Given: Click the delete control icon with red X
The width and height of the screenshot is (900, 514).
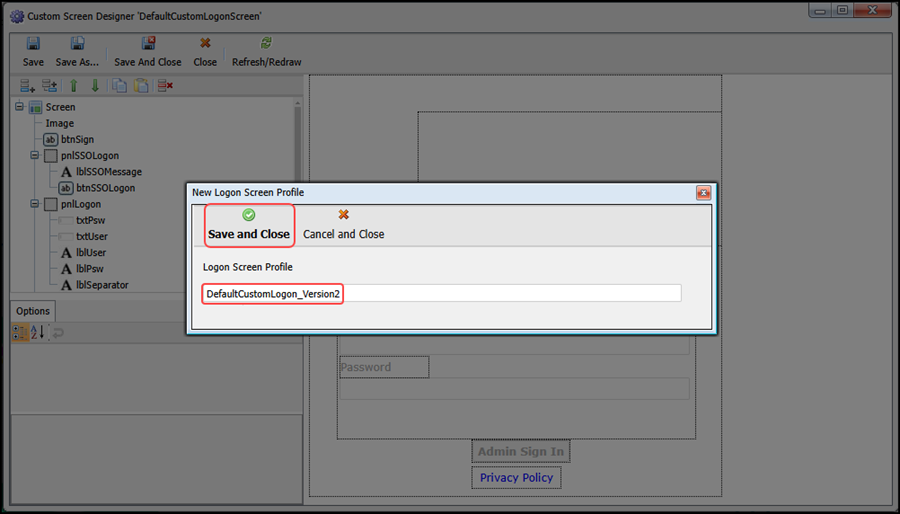Looking at the screenshot, I should click(x=165, y=86).
